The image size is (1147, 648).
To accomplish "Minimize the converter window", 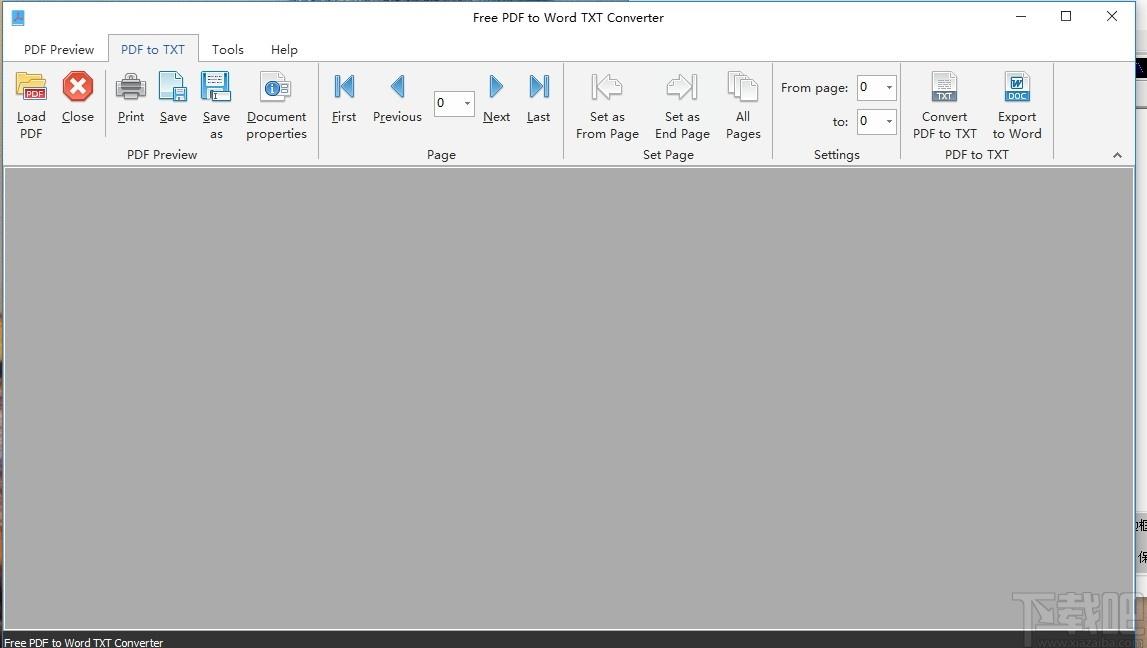I will tap(1021, 17).
